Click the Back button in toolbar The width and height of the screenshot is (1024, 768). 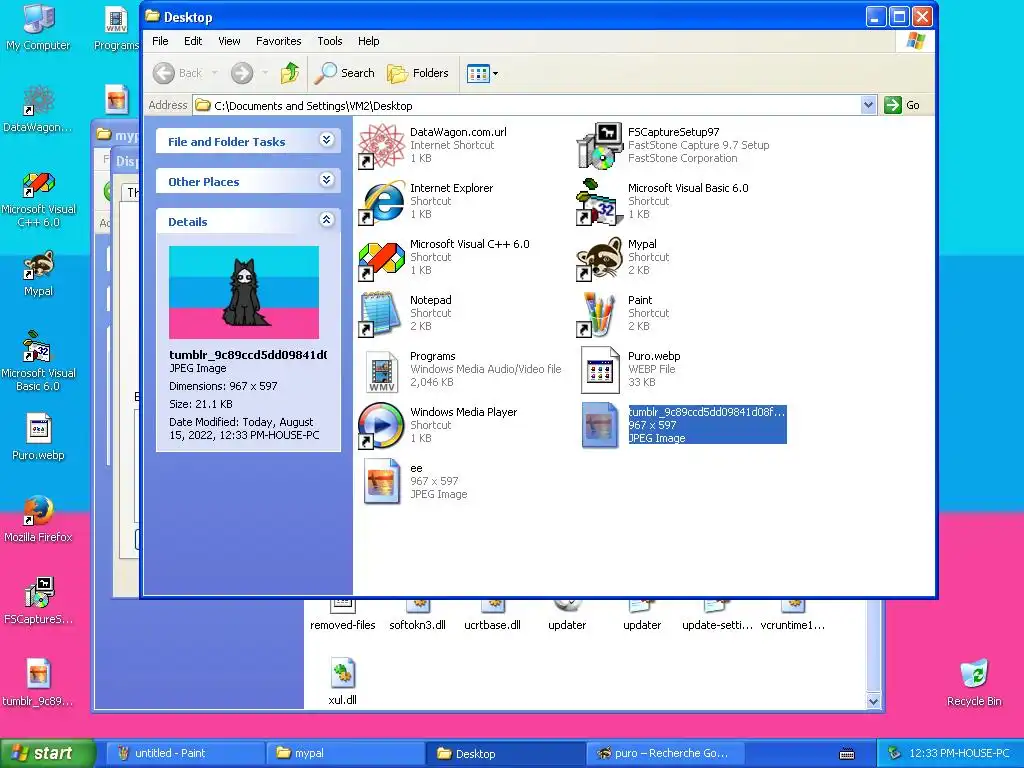pyautogui.click(x=178, y=73)
